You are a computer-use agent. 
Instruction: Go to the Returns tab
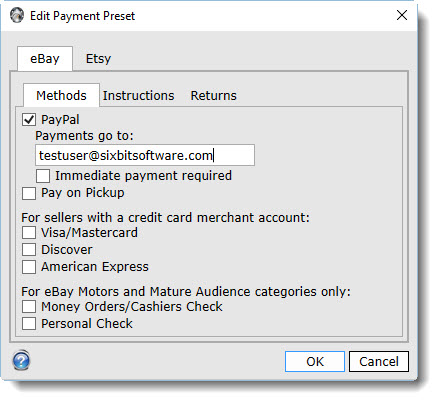(x=213, y=96)
